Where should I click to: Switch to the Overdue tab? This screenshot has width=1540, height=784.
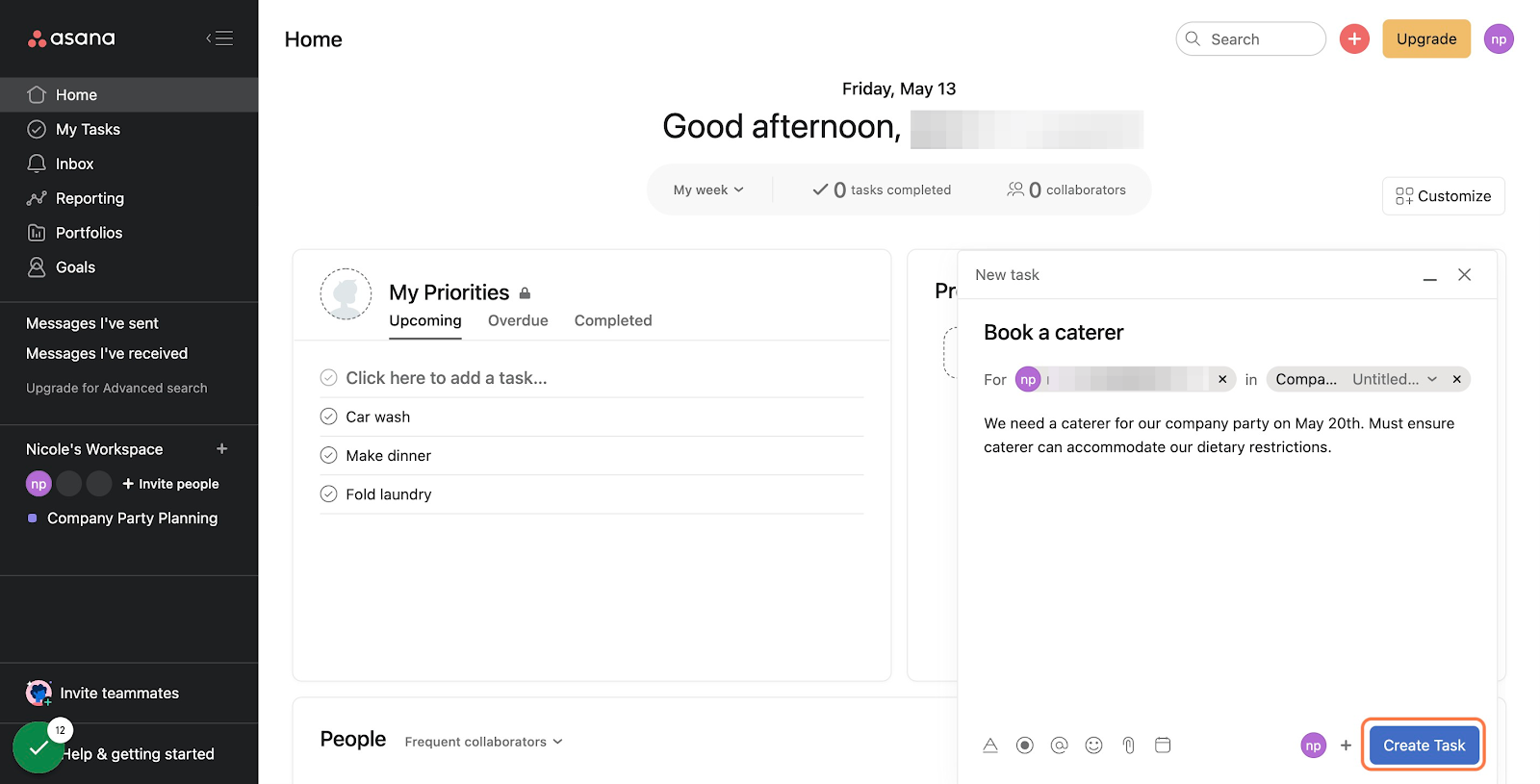point(517,320)
